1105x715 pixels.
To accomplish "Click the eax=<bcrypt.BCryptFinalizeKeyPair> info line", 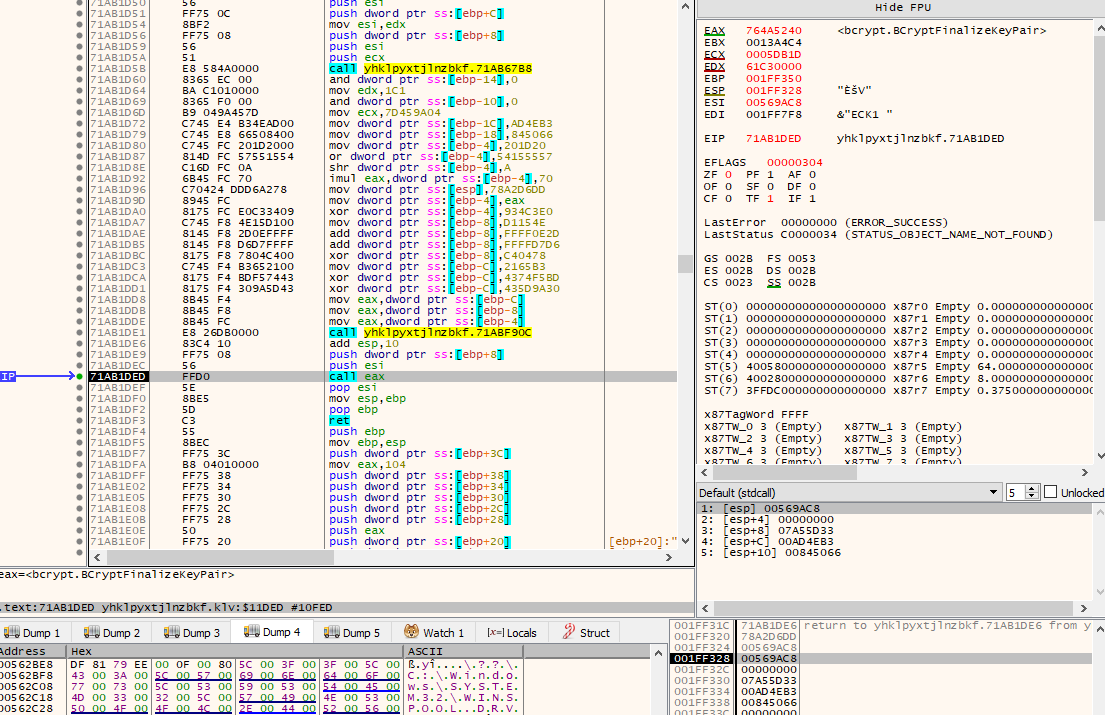I will click(117, 574).
